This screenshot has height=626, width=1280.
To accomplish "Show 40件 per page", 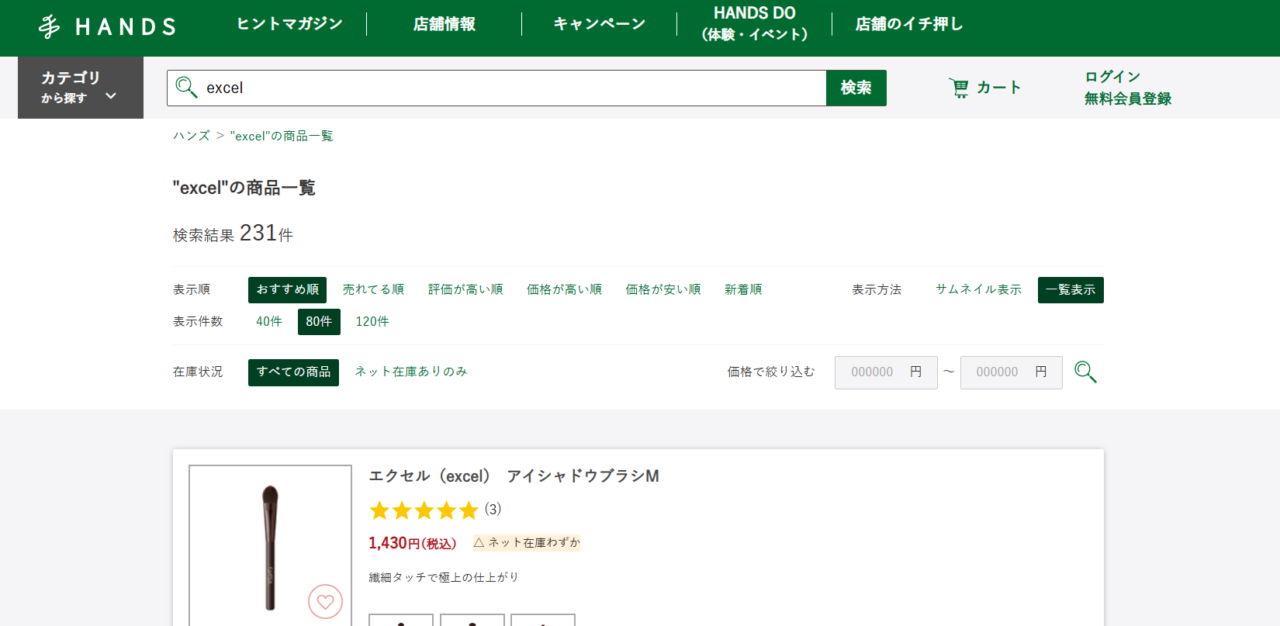I will pos(269,322).
